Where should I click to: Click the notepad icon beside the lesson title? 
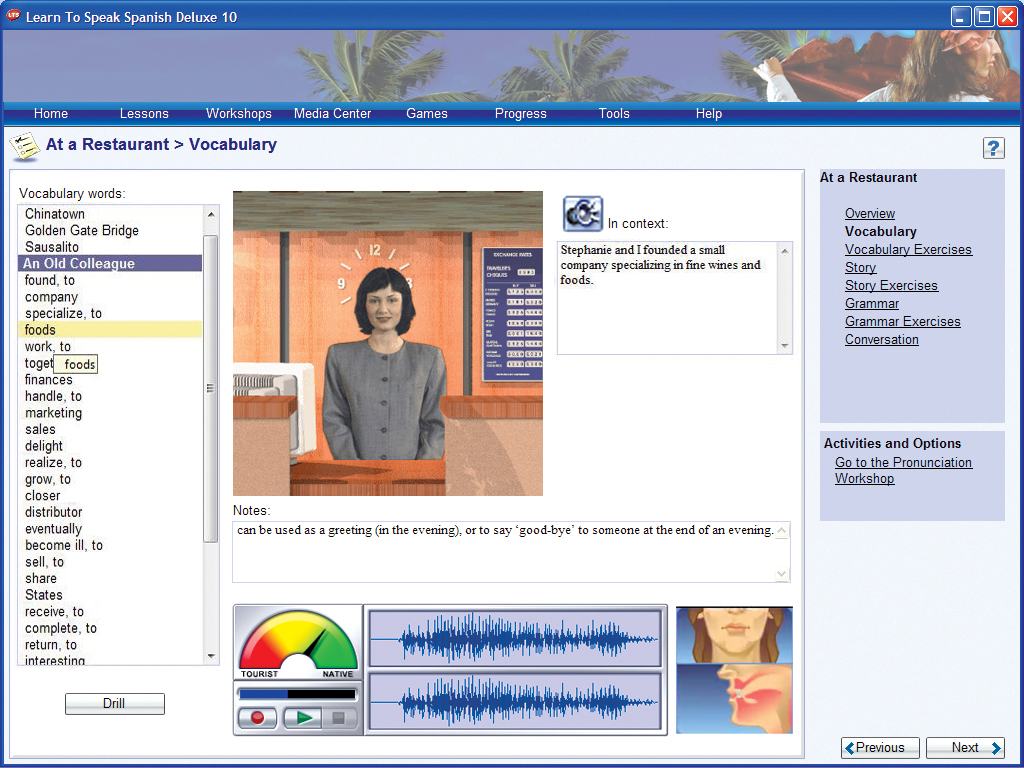24,146
